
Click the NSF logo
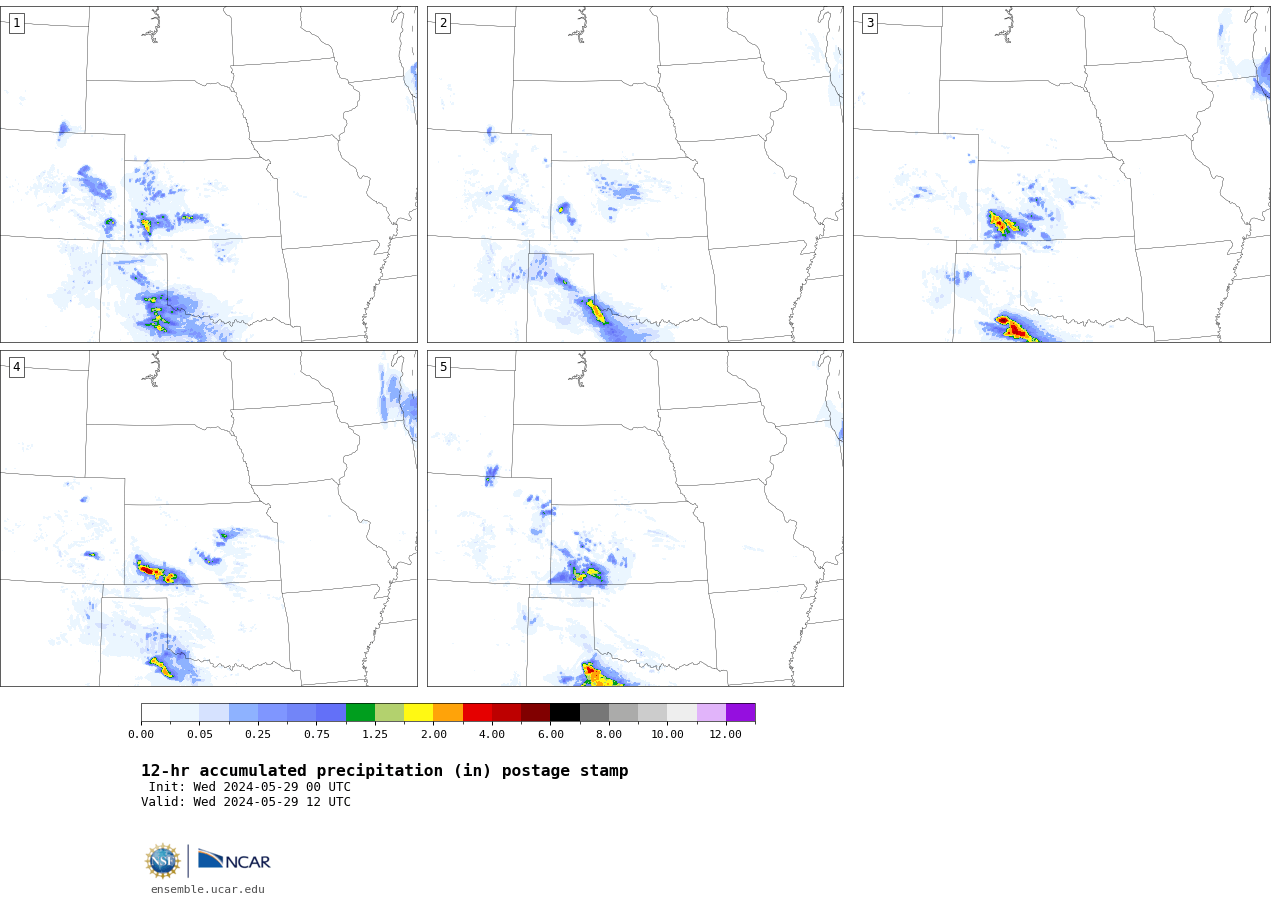point(163,861)
